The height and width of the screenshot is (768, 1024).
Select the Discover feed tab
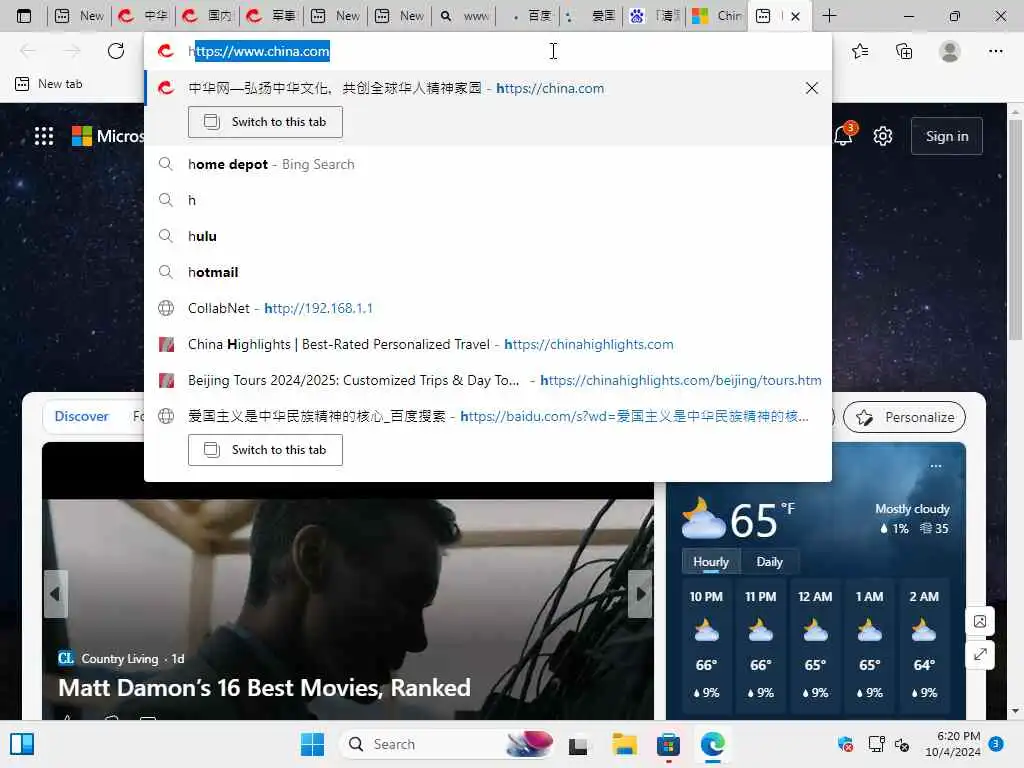pos(82,417)
